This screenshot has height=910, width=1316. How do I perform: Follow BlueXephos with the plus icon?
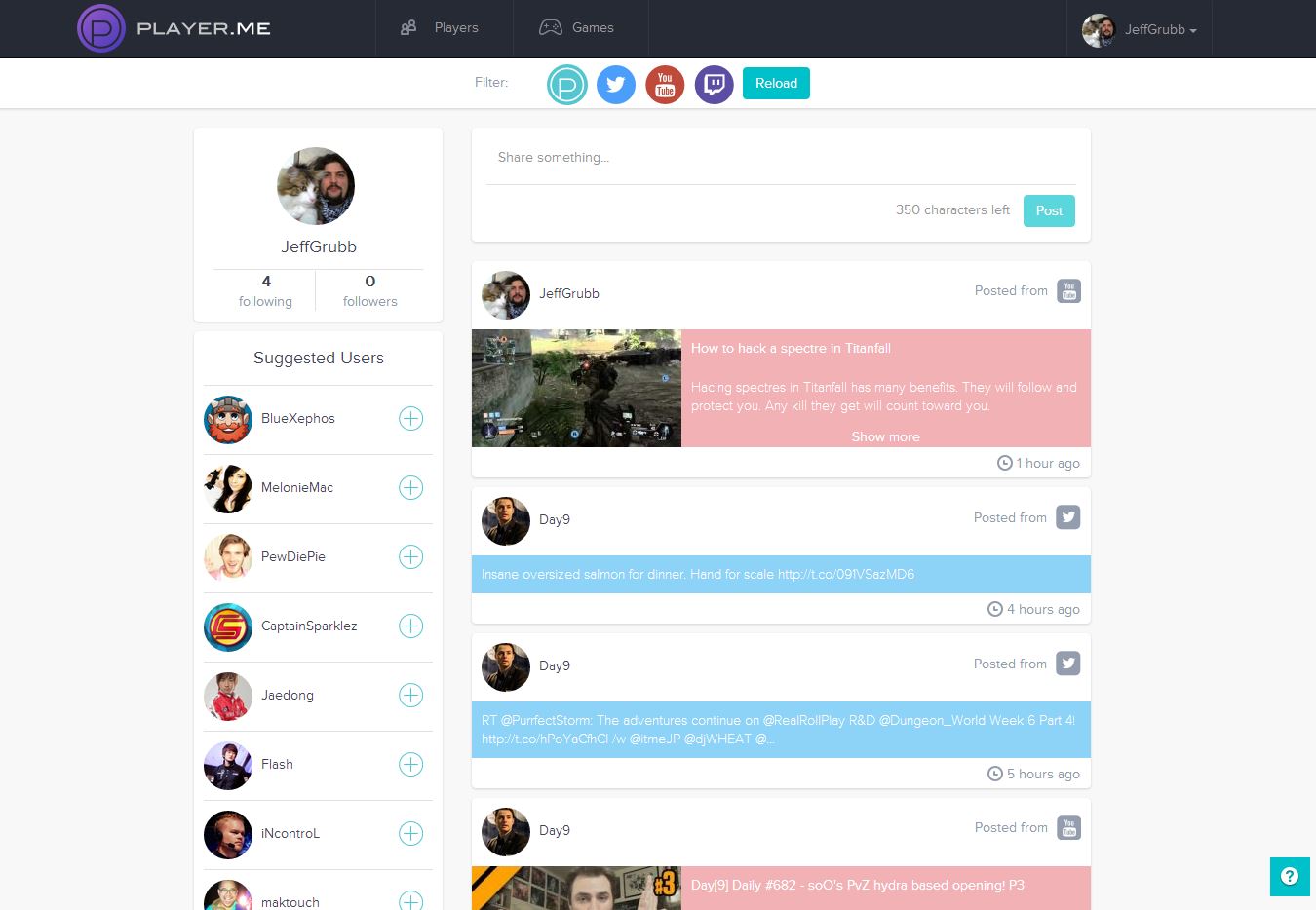[411, 419]
